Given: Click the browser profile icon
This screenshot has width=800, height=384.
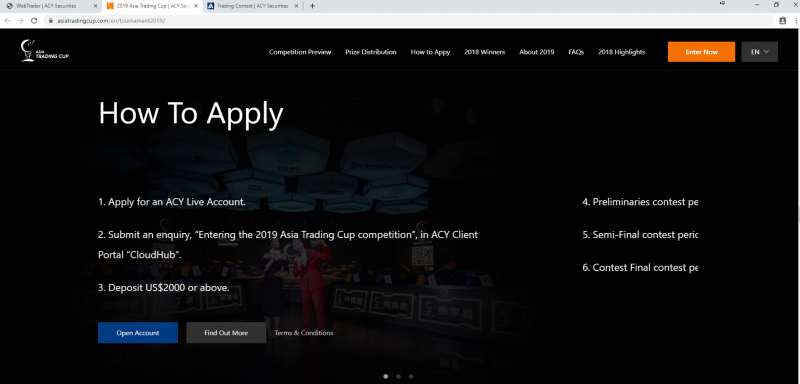Looking at the screenshot, I should pos(783,21).
